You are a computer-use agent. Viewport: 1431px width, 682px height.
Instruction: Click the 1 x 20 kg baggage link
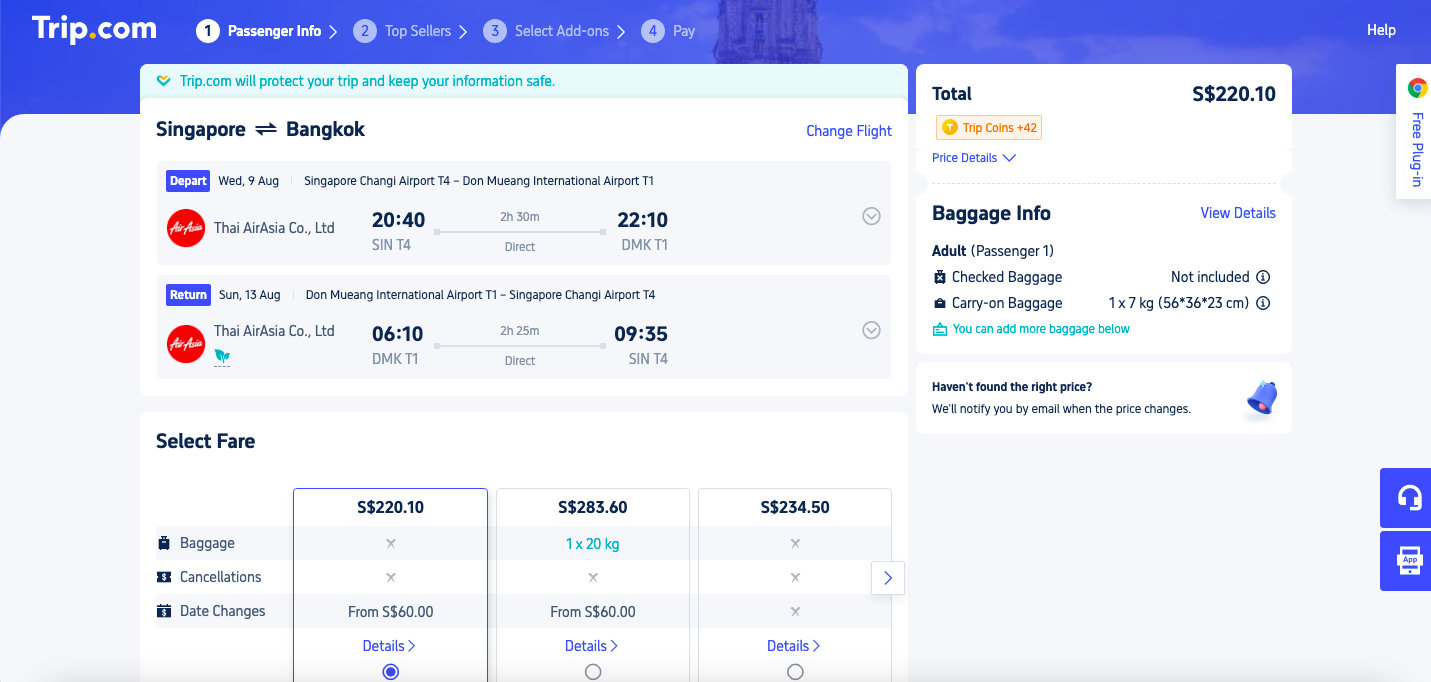tap(593, 544)
